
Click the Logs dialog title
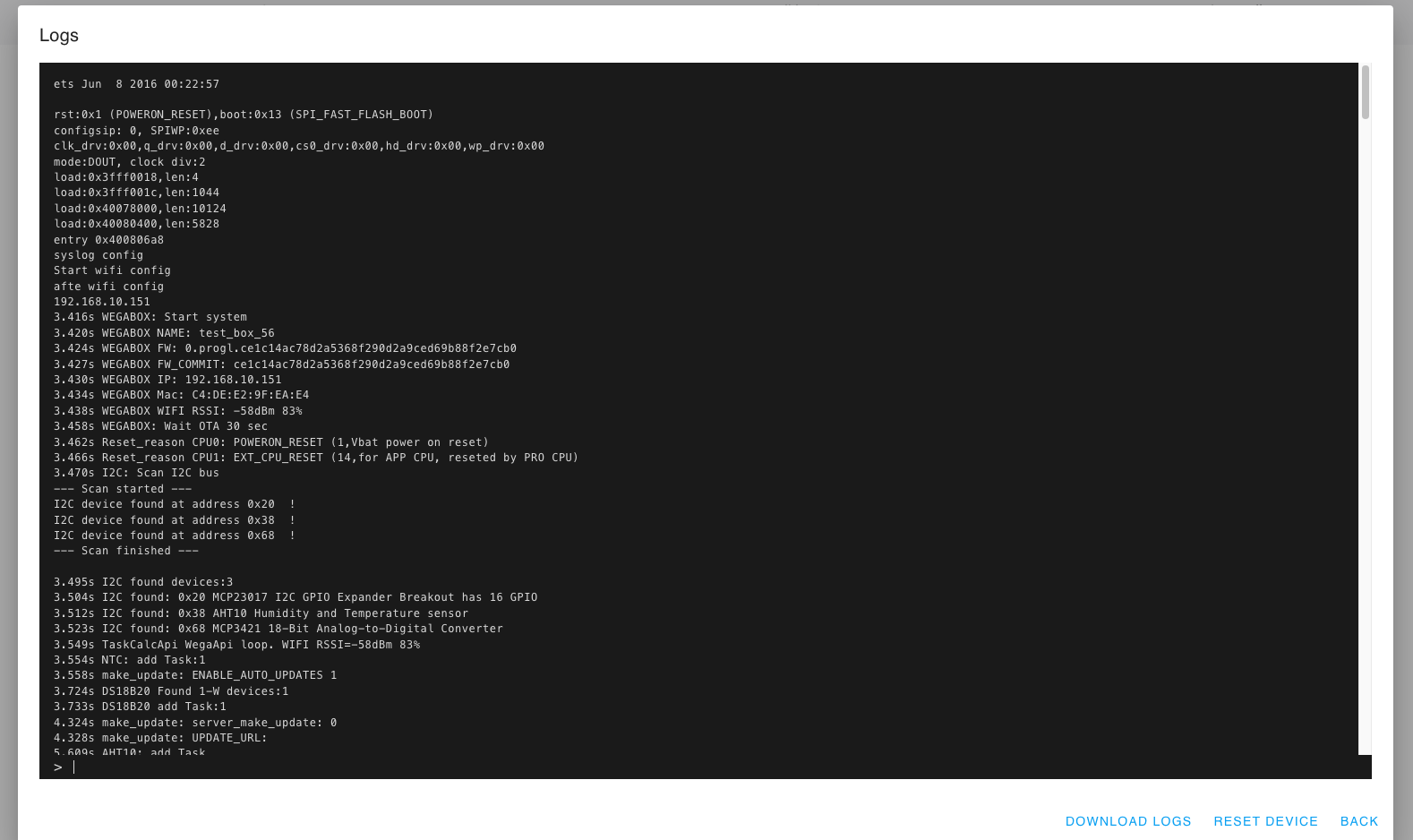(59, 36)
